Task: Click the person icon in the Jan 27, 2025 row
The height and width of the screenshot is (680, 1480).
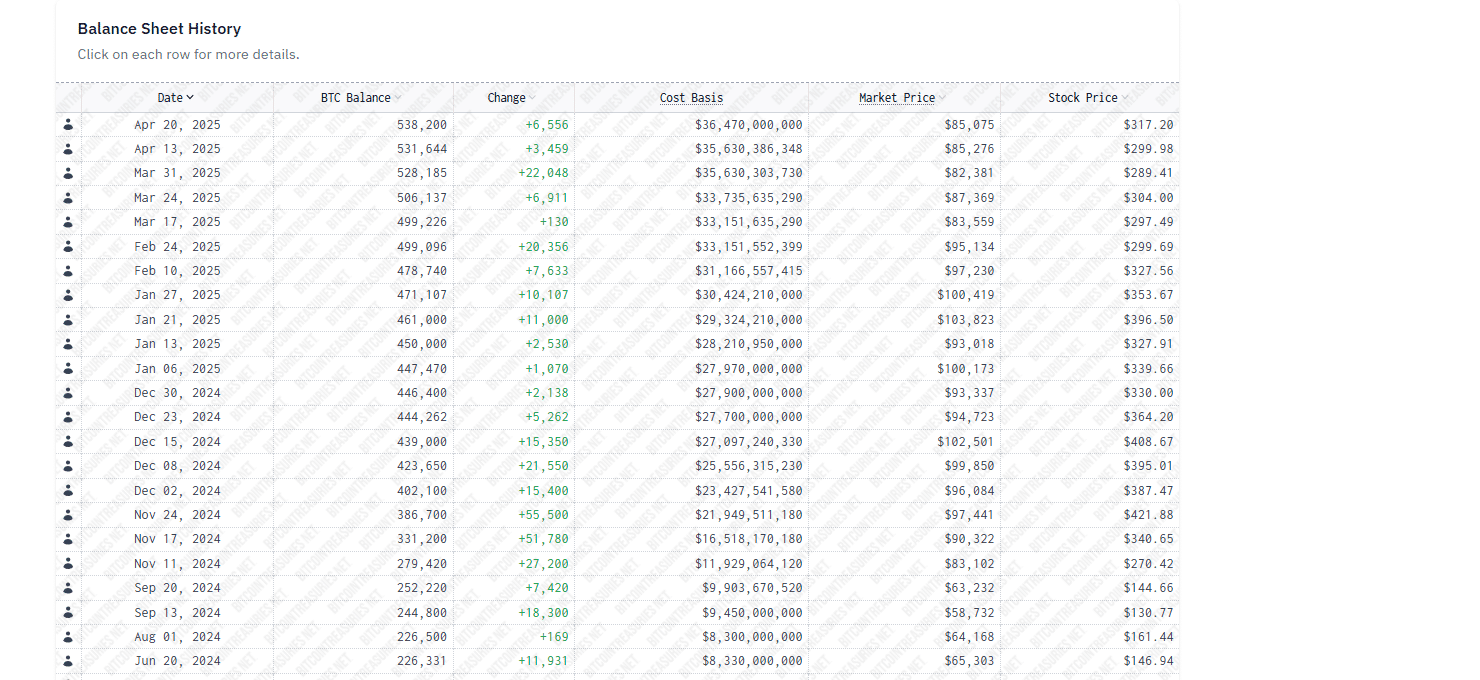Action: (x=68, y=295)
